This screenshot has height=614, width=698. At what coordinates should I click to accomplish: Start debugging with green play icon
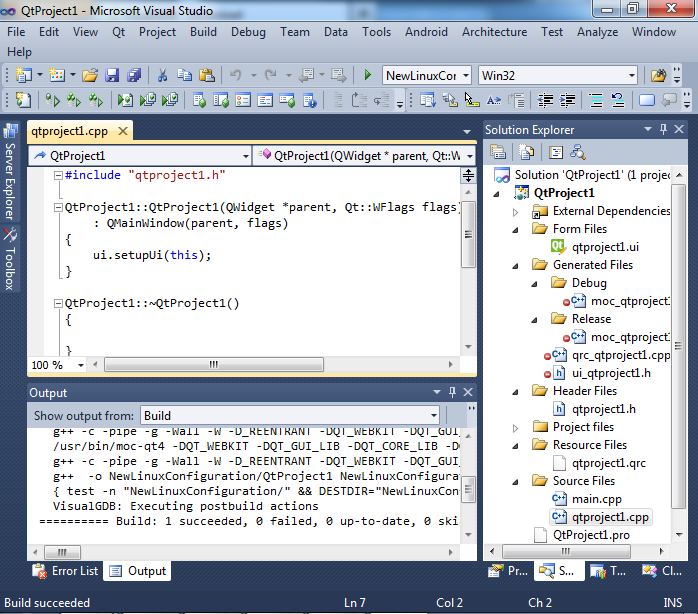(367, 75)
